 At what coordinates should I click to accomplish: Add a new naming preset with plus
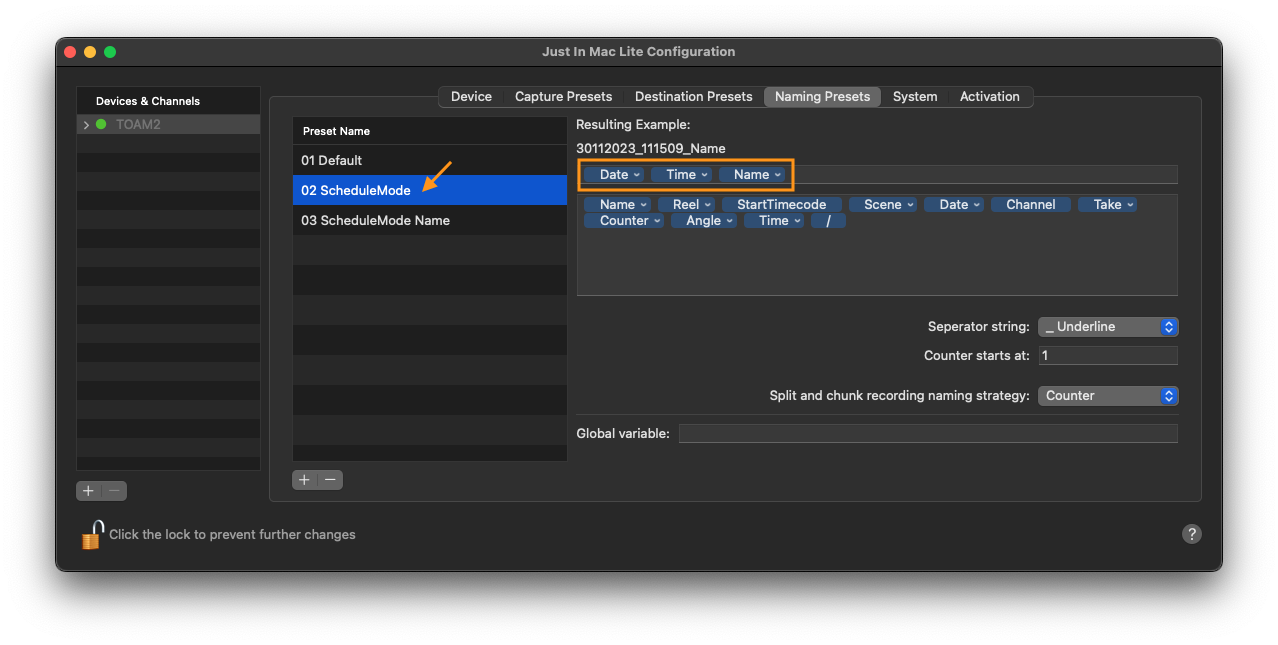coord(305,480)
